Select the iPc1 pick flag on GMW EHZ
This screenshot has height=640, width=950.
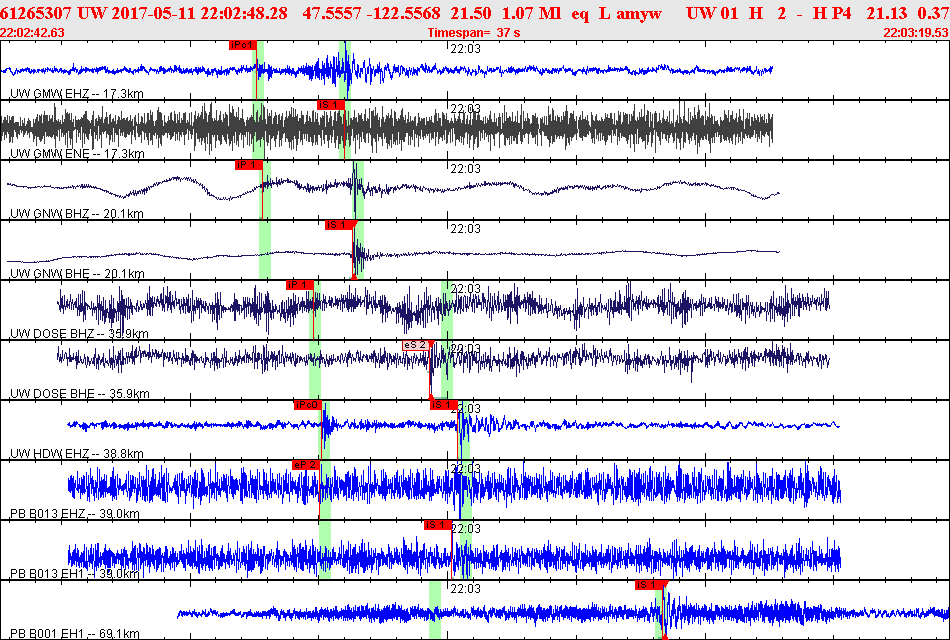pyautogui.click(x=242, y=45)
